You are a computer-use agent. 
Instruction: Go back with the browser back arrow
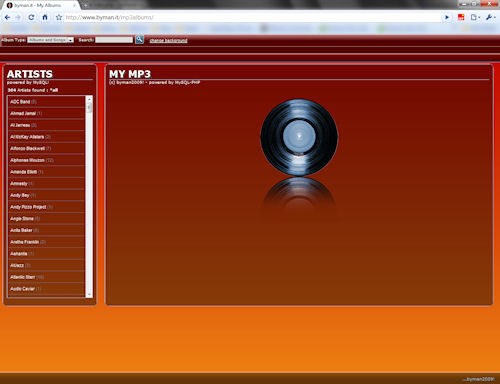click(7, 17)
